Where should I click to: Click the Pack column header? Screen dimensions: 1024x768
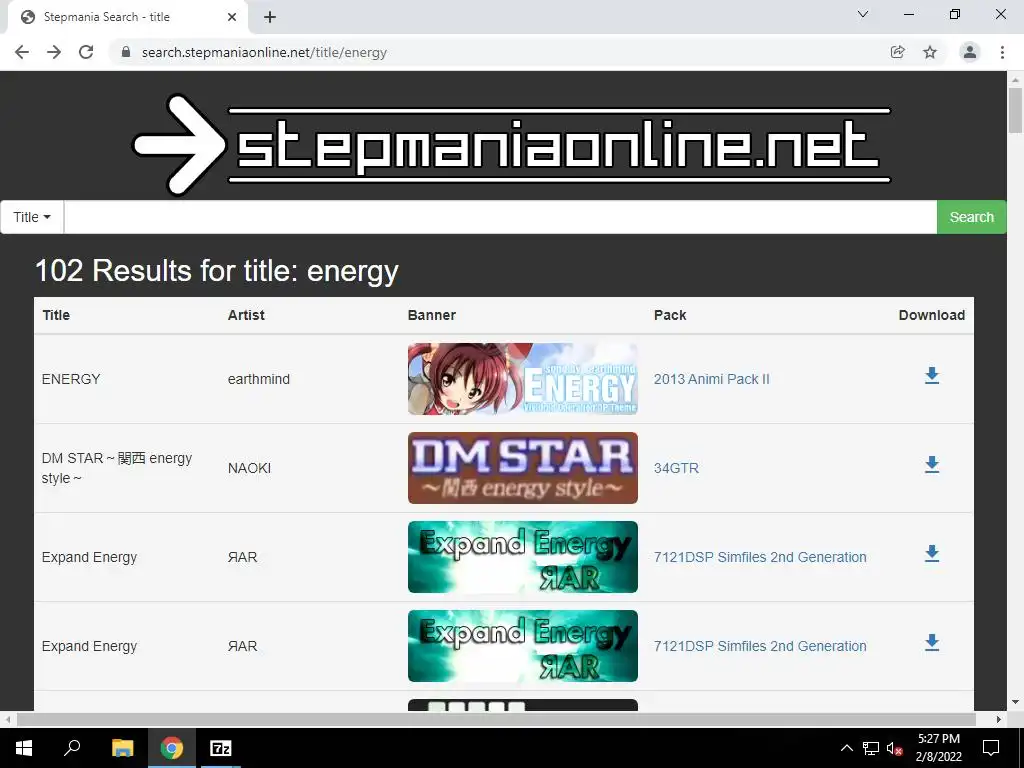(x=670, y=315)
